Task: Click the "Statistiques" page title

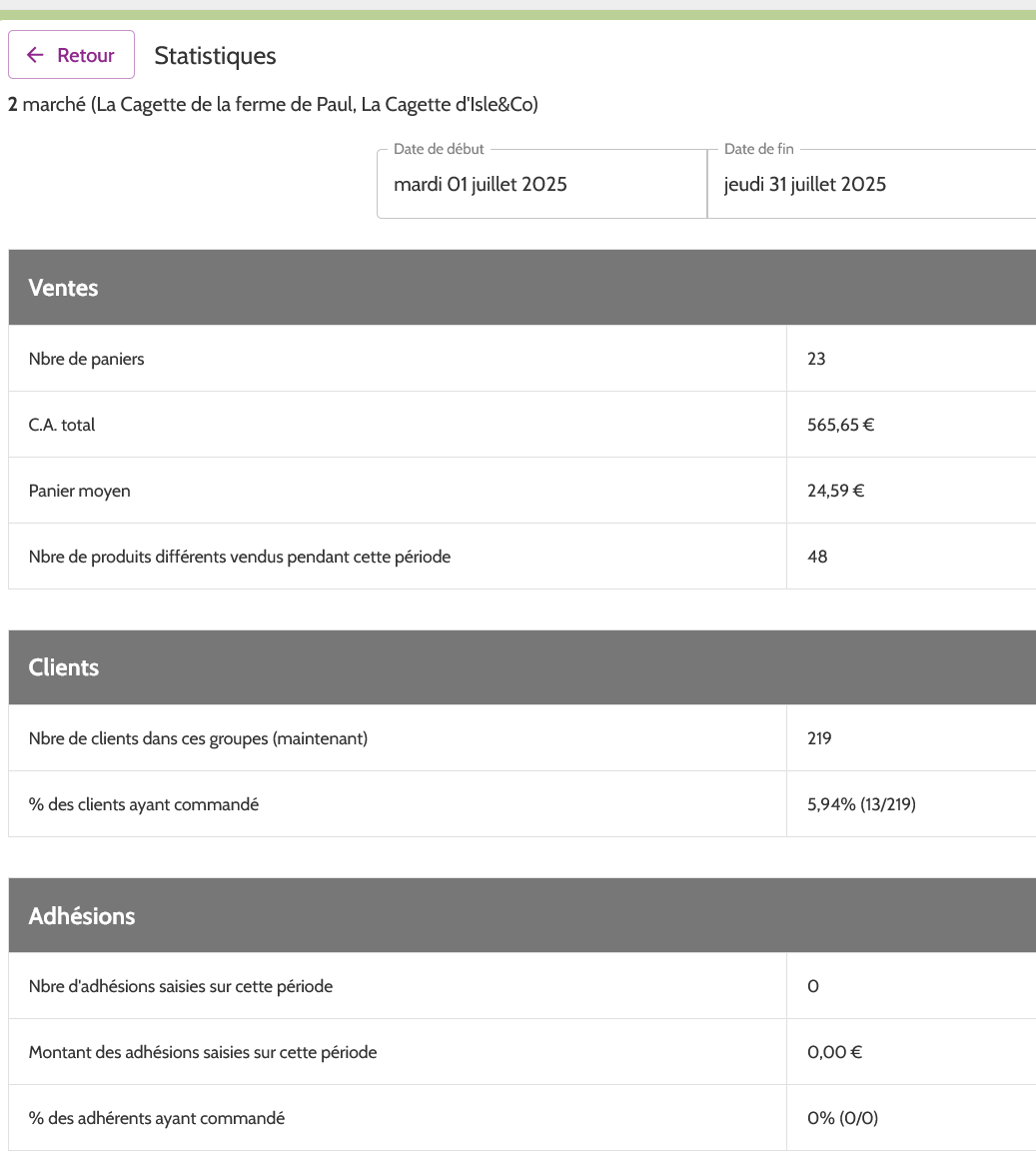Action: (x=215, y=56)
